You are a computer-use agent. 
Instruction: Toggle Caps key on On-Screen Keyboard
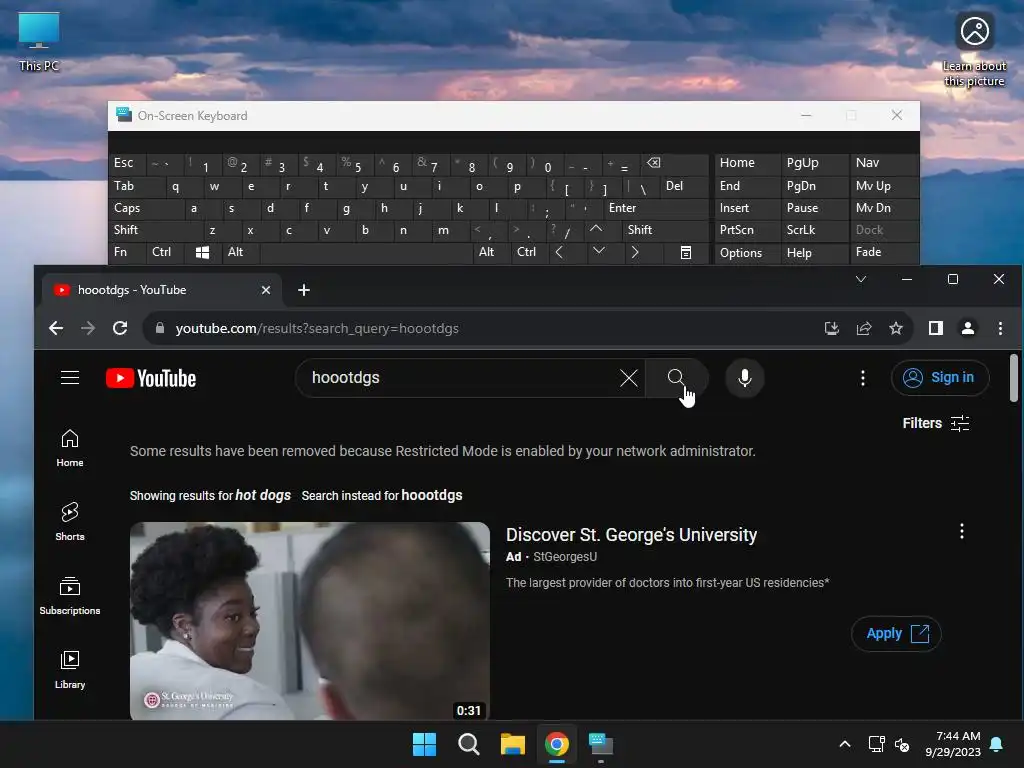click(x=145, y=208)
